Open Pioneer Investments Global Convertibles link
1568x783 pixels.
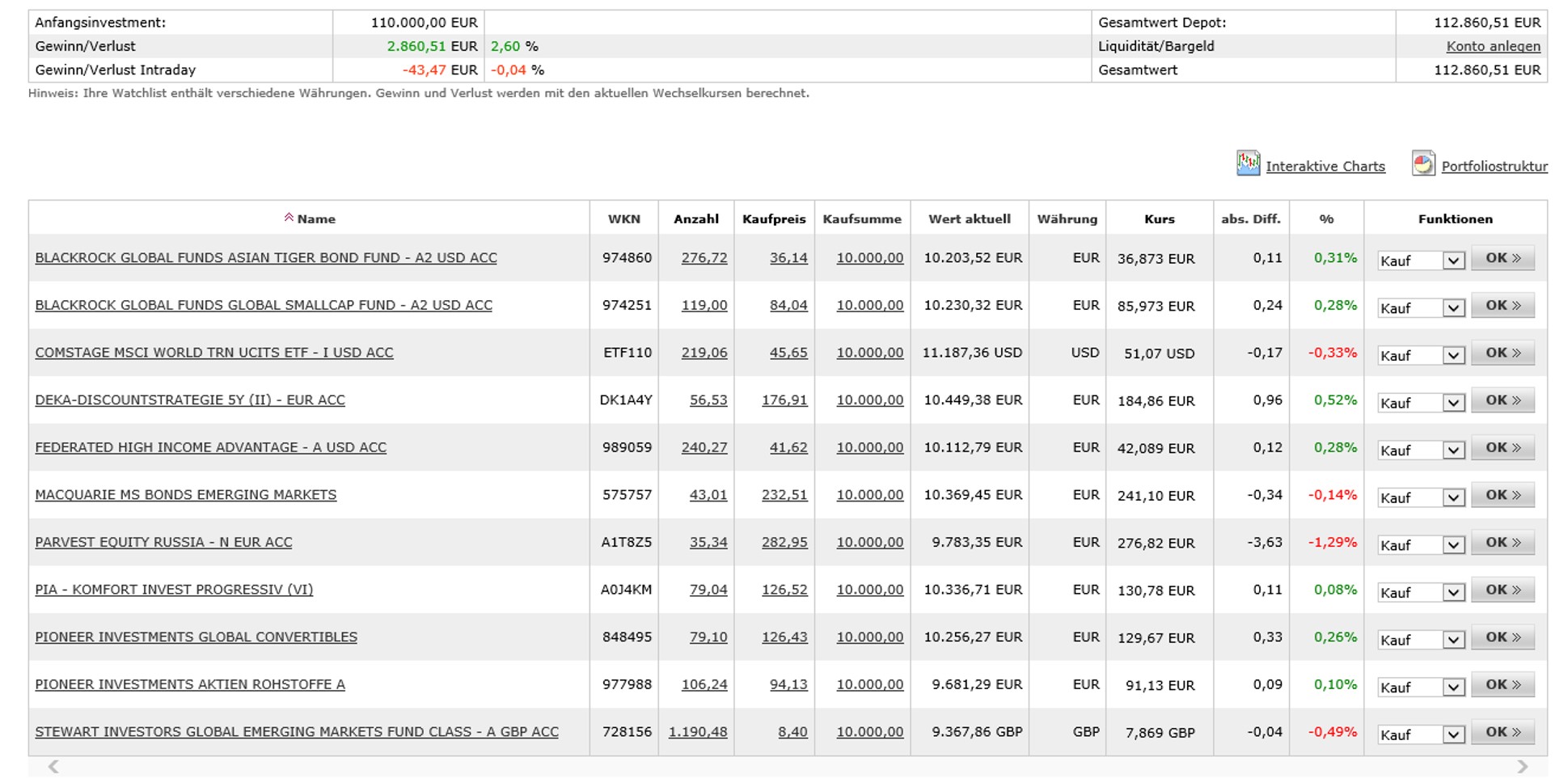[x=196, y=637]
